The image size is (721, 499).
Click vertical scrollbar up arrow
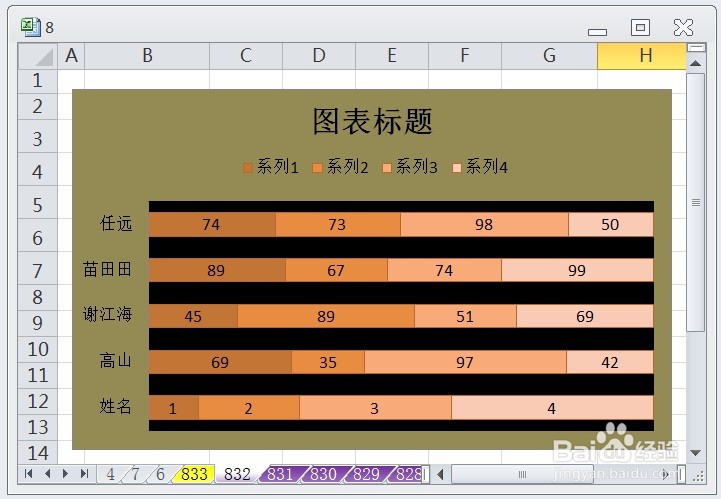tap(696, 63)
